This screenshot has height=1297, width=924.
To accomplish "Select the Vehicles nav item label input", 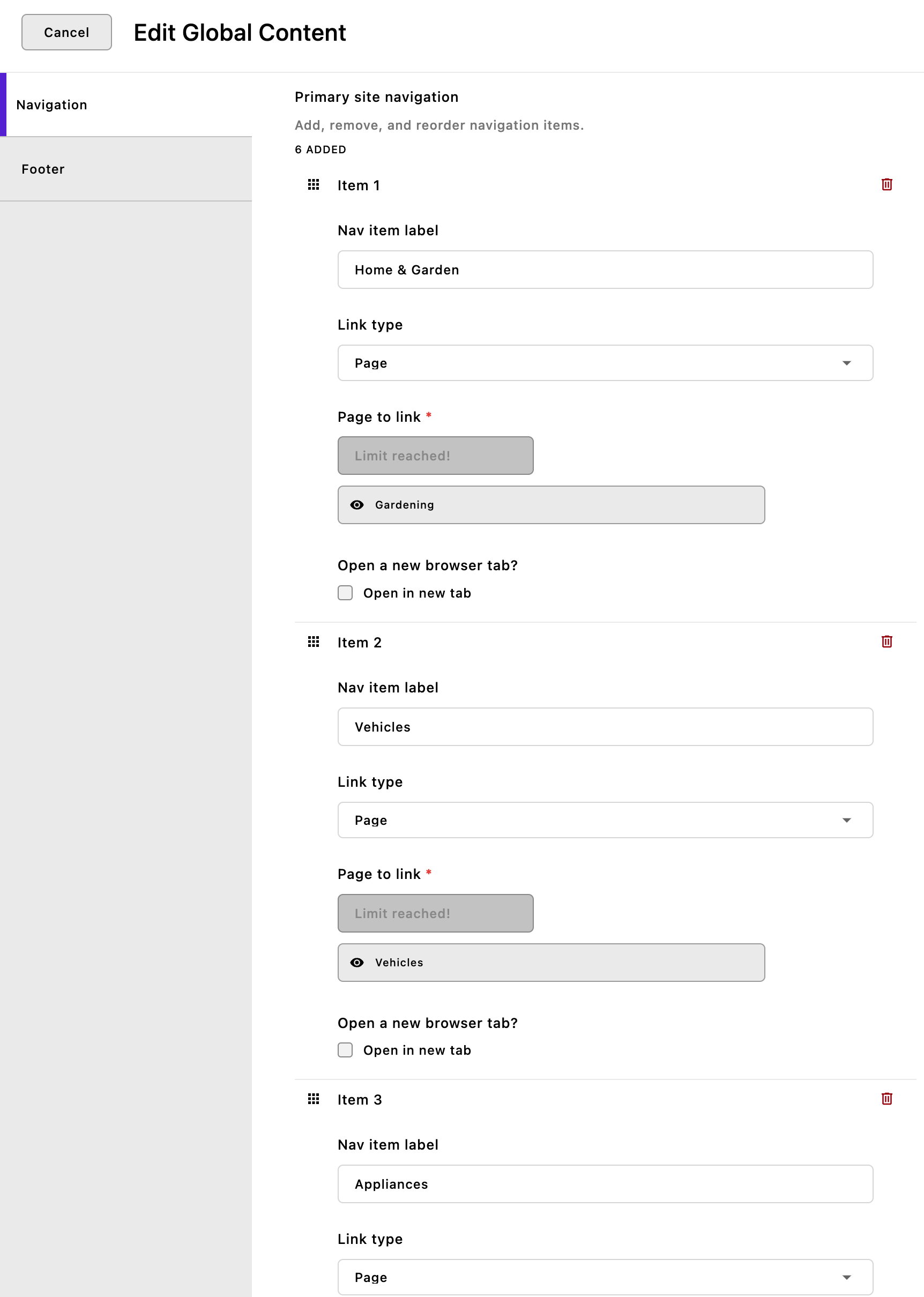I will click(x=606, y=726).
